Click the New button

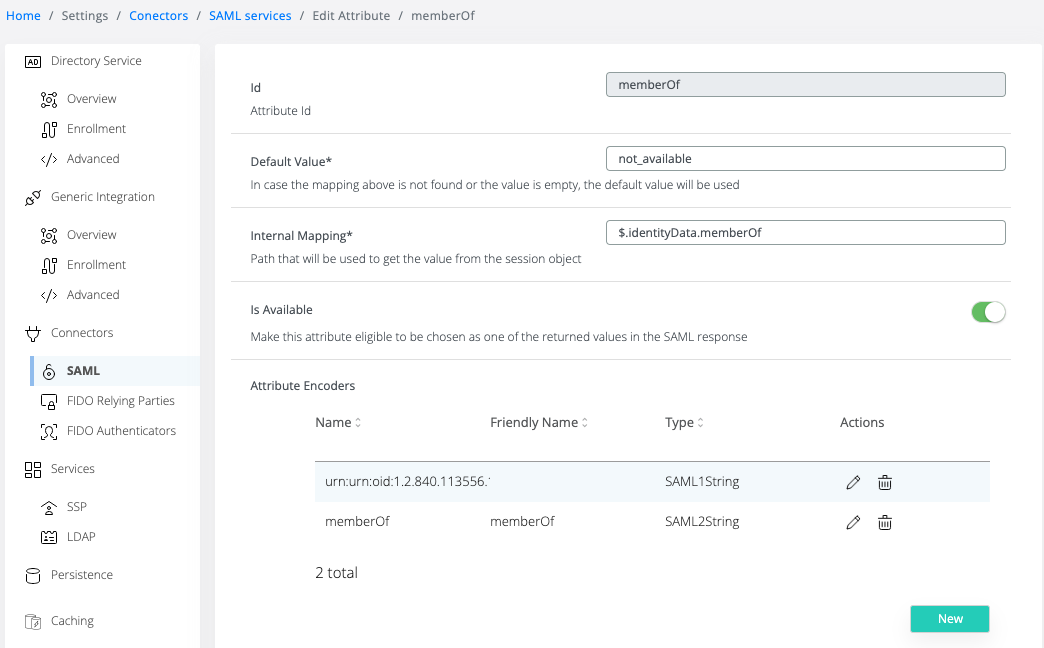949,619
